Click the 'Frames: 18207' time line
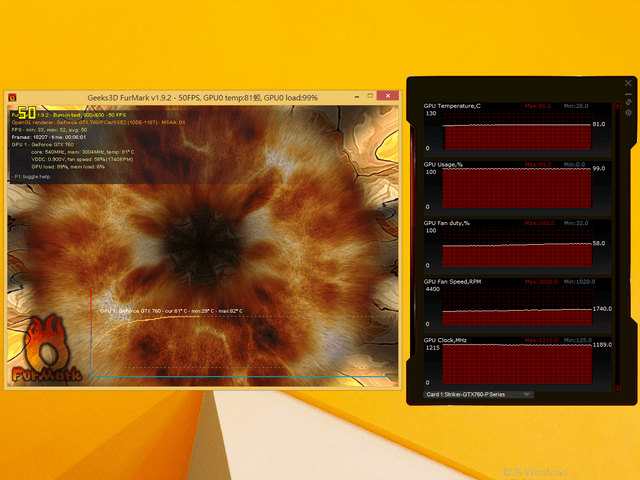 (49, 137)
